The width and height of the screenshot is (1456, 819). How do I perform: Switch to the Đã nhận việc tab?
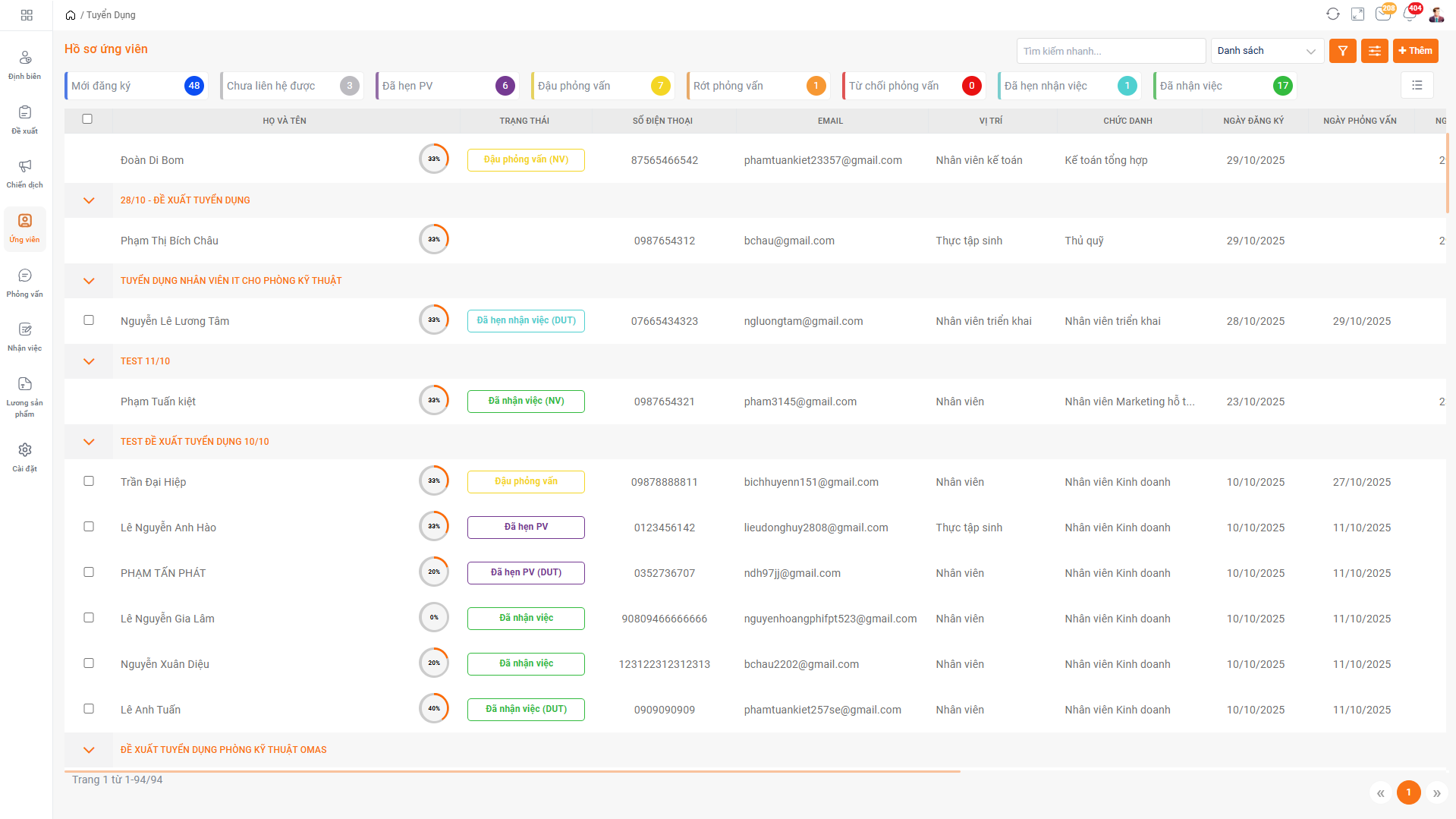click(1225, 86)
